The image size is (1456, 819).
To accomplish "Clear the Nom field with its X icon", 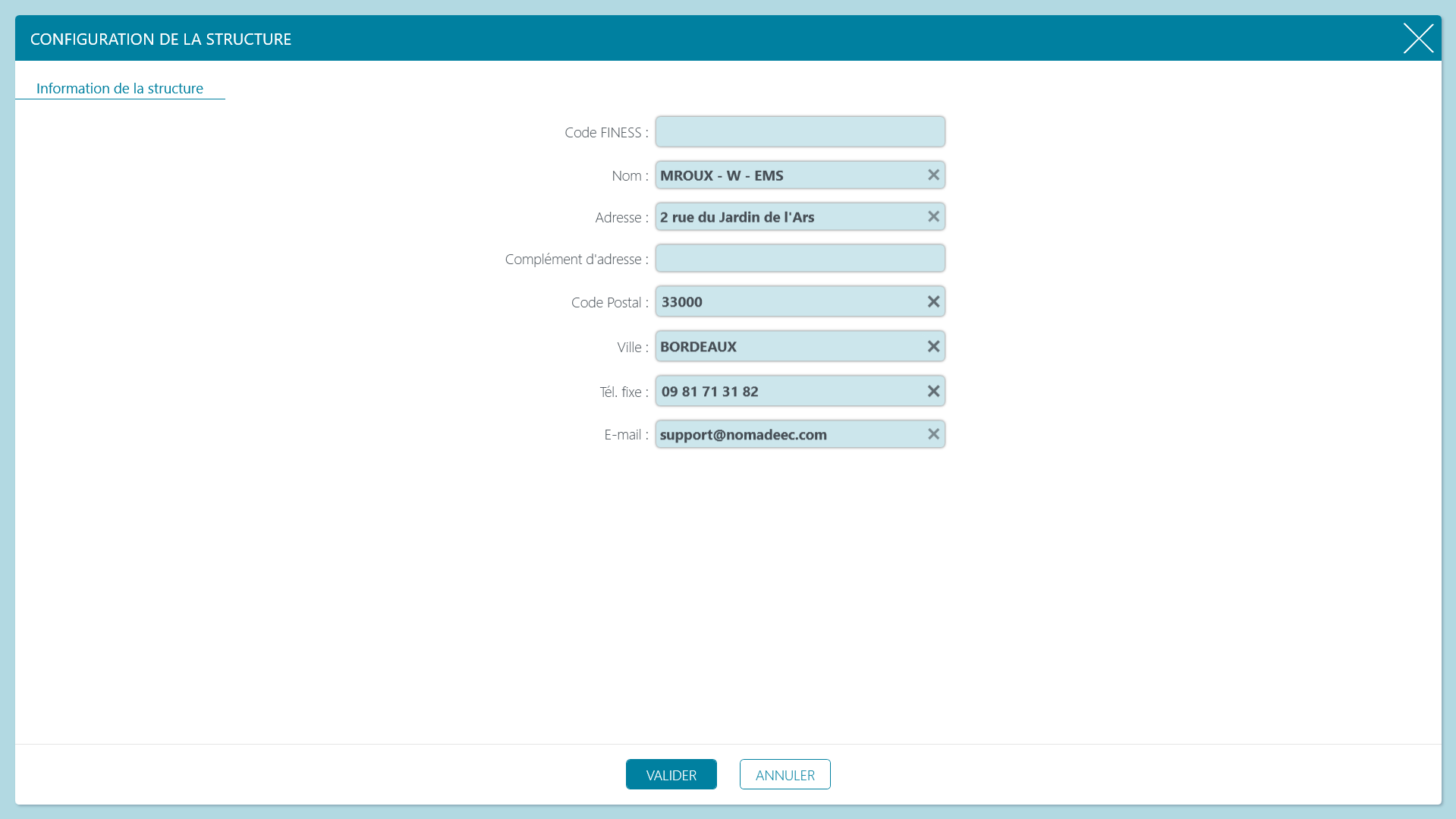I will click(933, 175).
